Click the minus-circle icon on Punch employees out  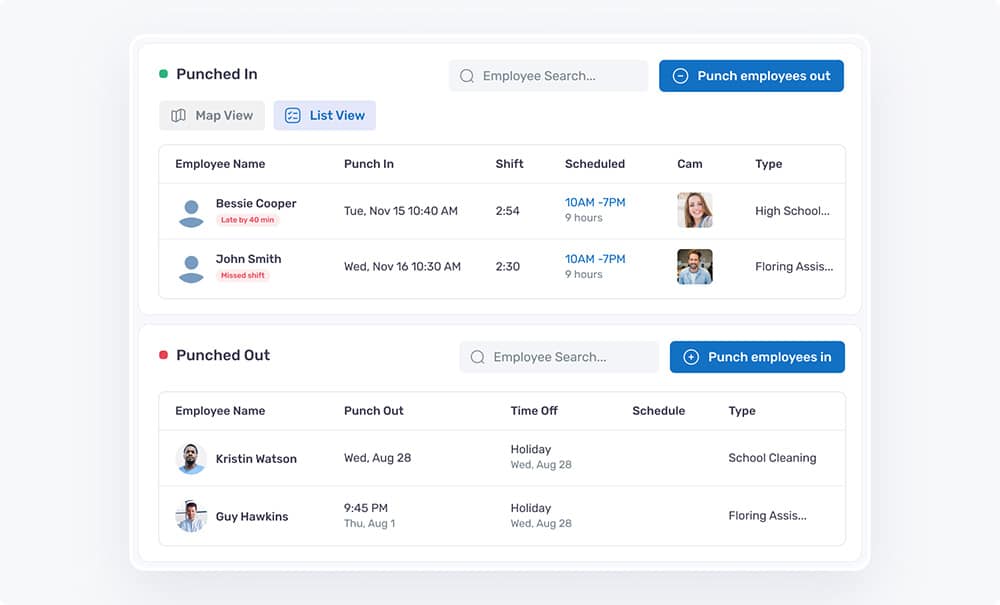[680, 76]
